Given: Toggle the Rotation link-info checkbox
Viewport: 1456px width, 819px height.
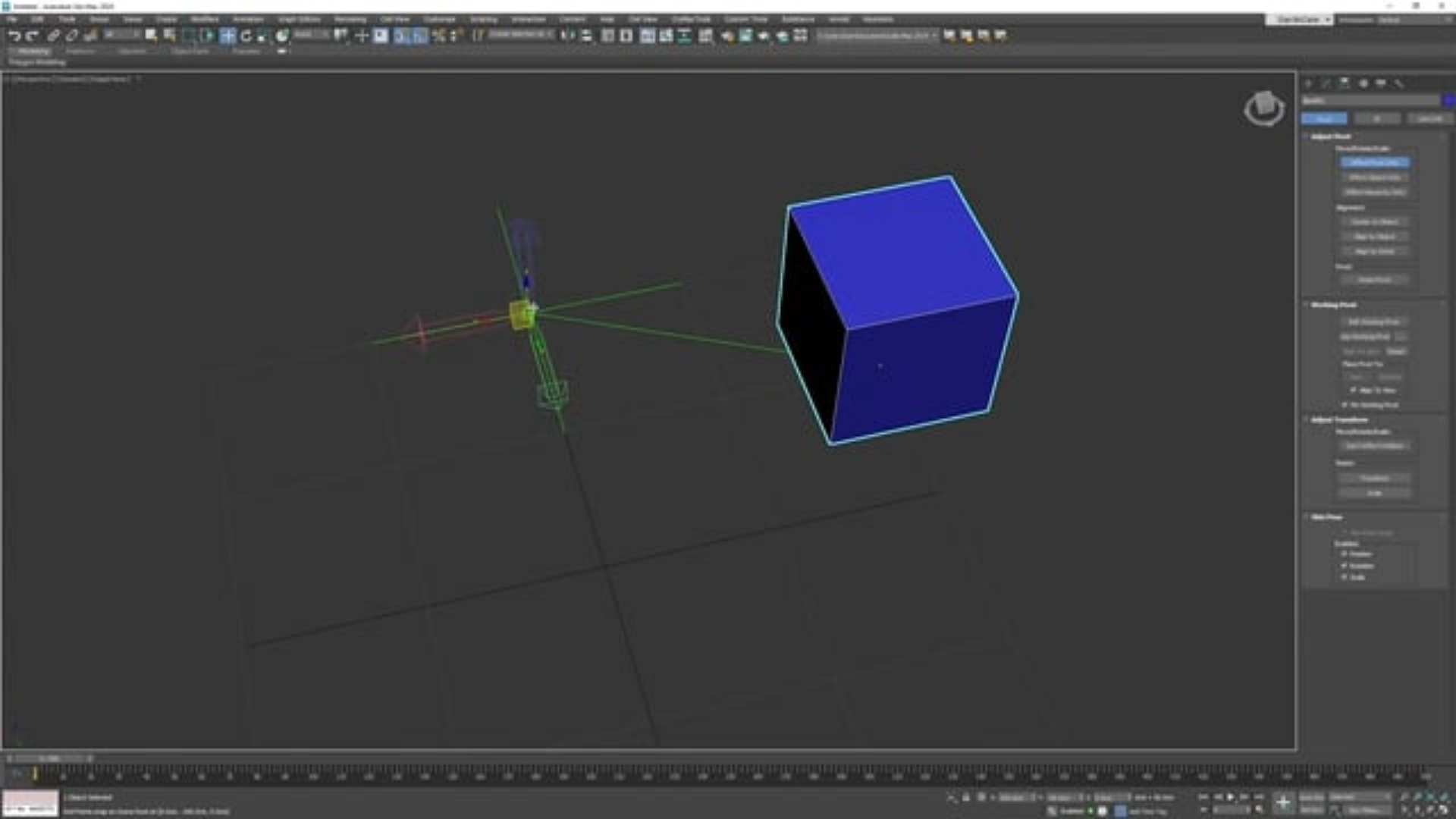Looking at the screenshot, I should 1345,566.
